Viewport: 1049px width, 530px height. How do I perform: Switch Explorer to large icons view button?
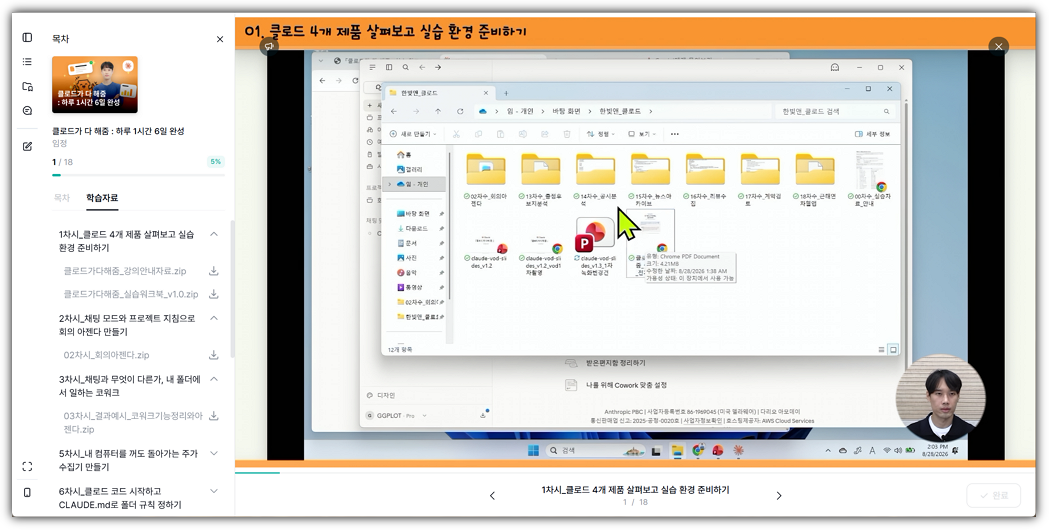(x=893, y=349)
